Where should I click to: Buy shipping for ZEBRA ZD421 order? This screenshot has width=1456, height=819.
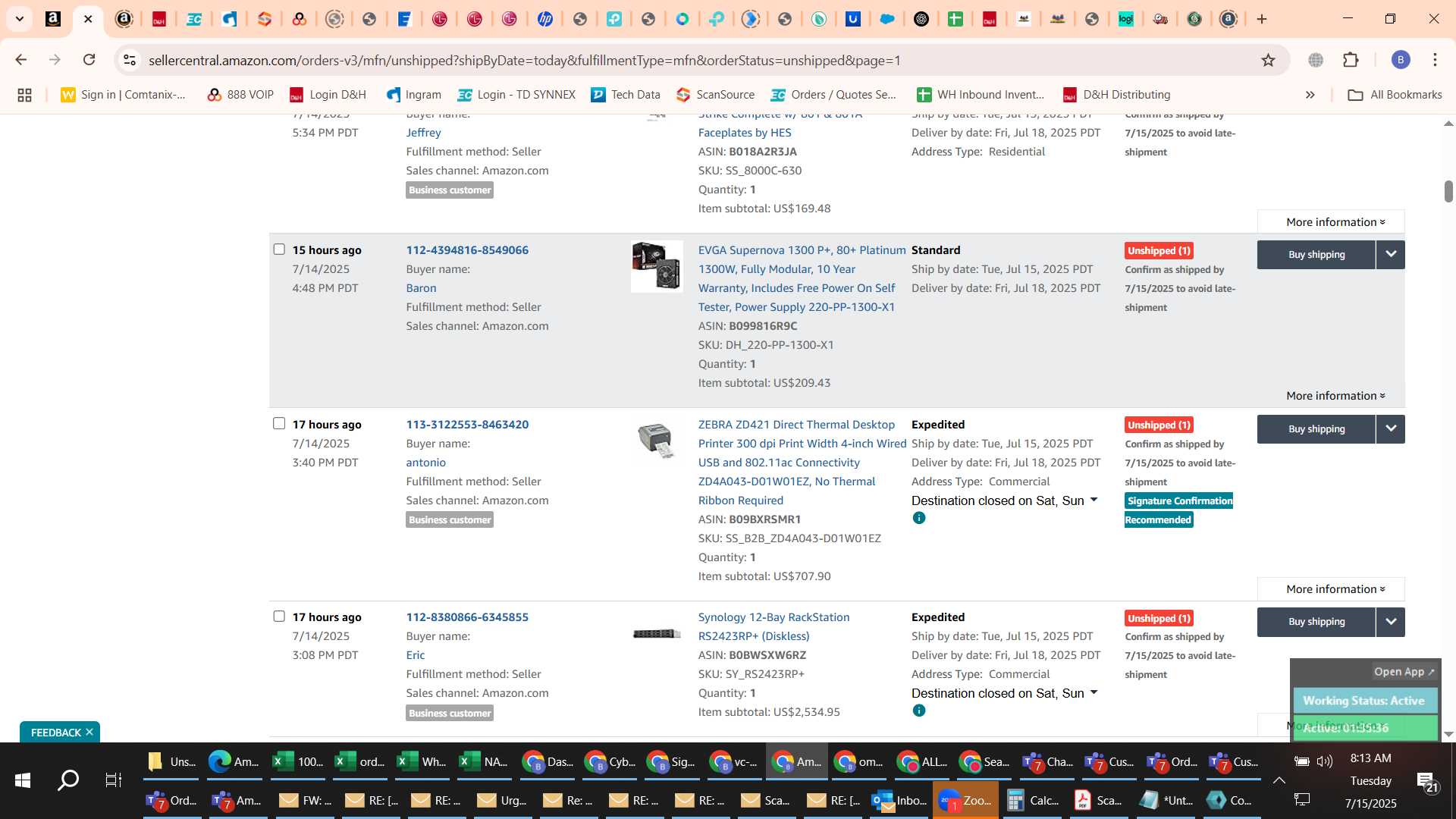click(x=1316, y=429)
